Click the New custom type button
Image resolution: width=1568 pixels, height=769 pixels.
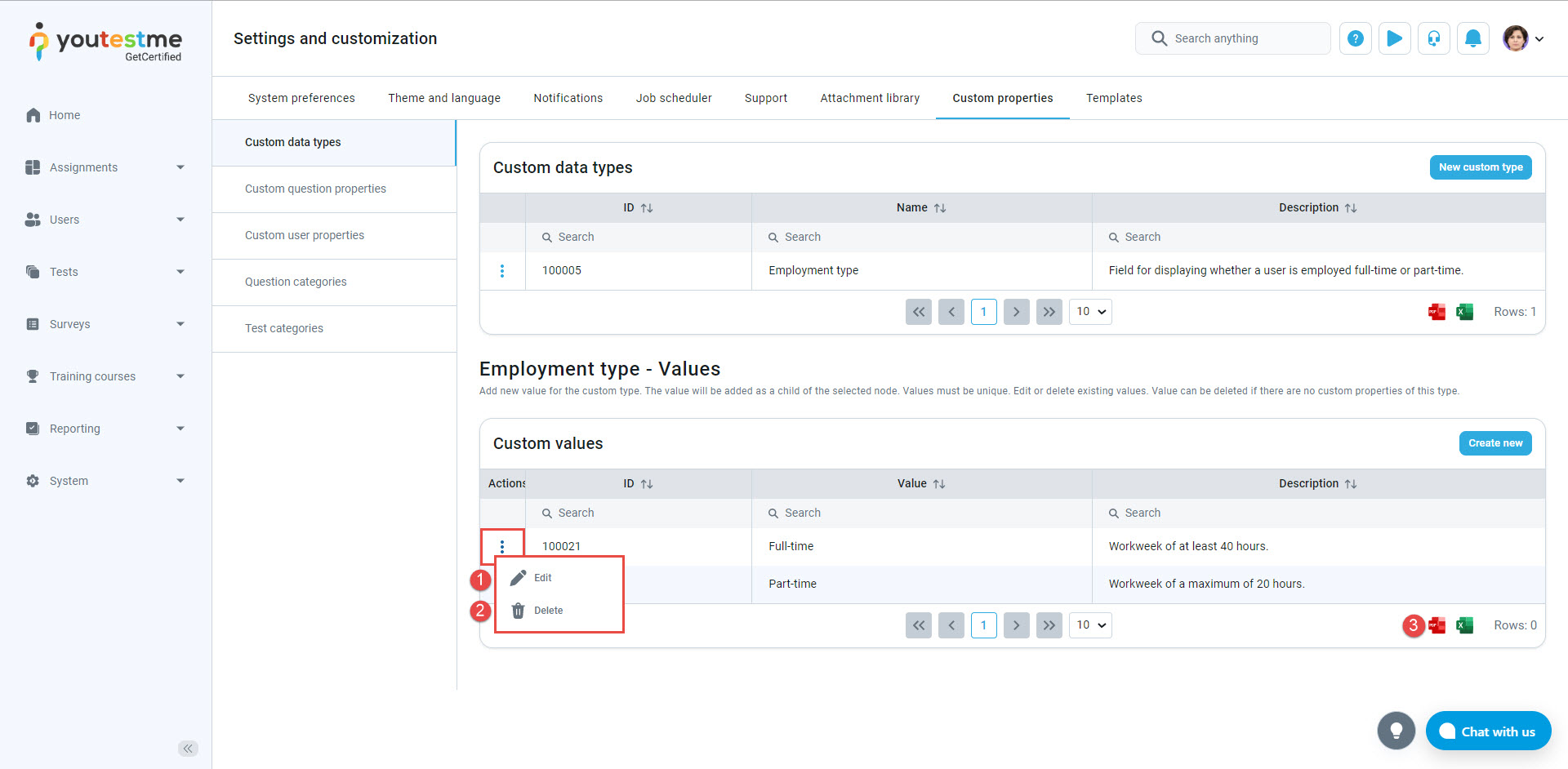tap(1480, 167)
